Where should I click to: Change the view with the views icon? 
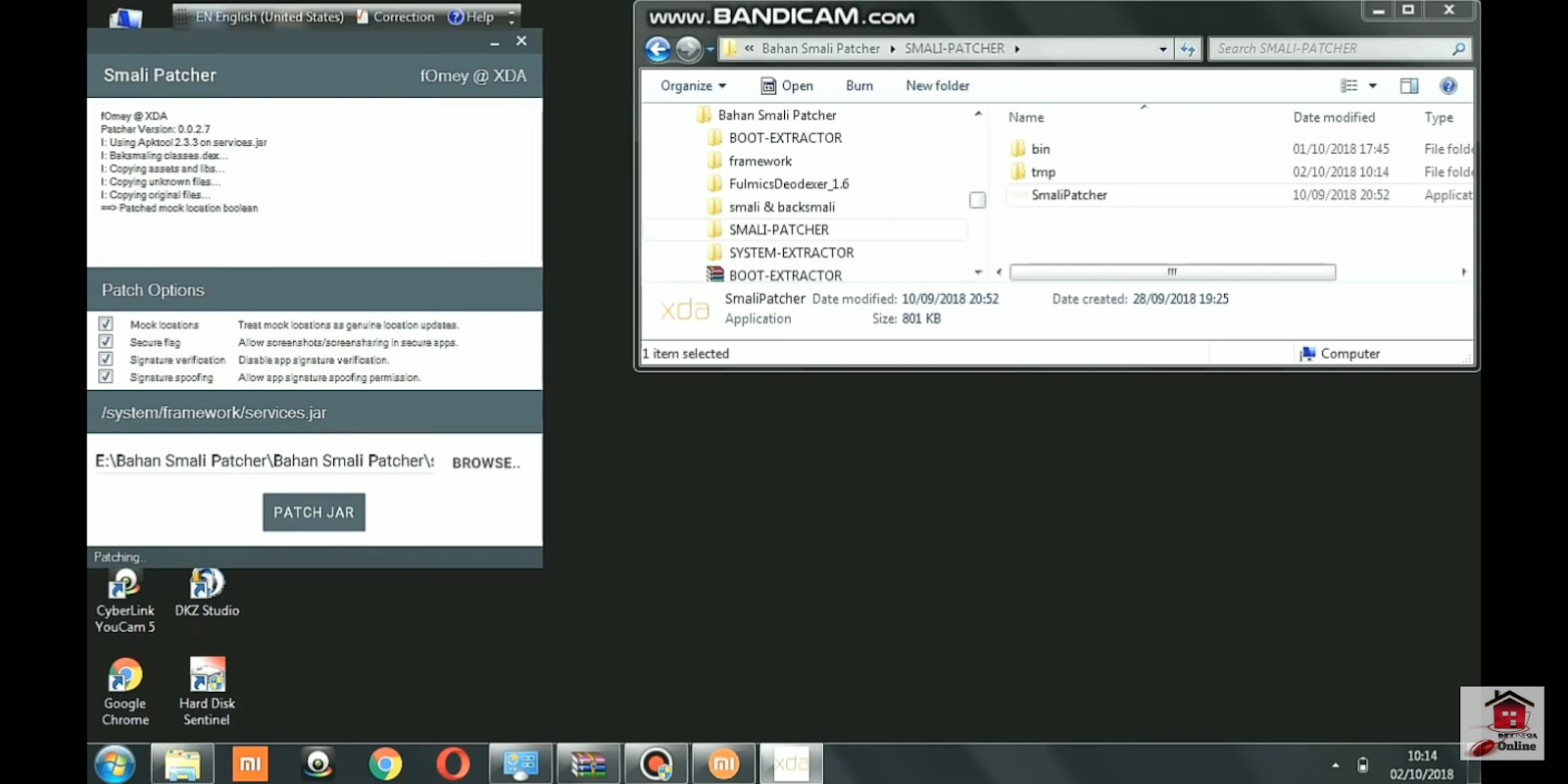pos(1349,86)
